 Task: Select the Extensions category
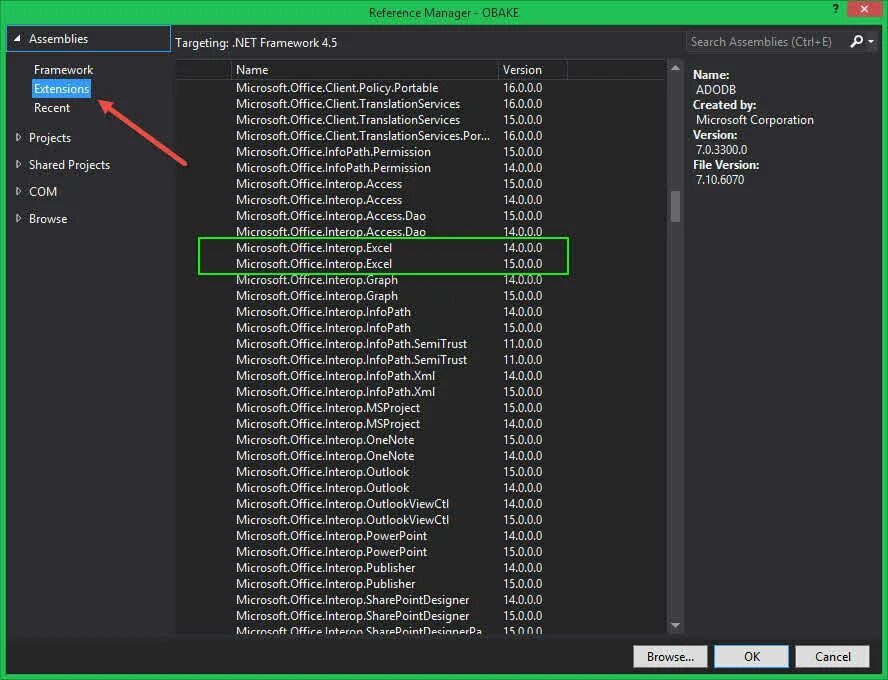[x=61, y=89]
